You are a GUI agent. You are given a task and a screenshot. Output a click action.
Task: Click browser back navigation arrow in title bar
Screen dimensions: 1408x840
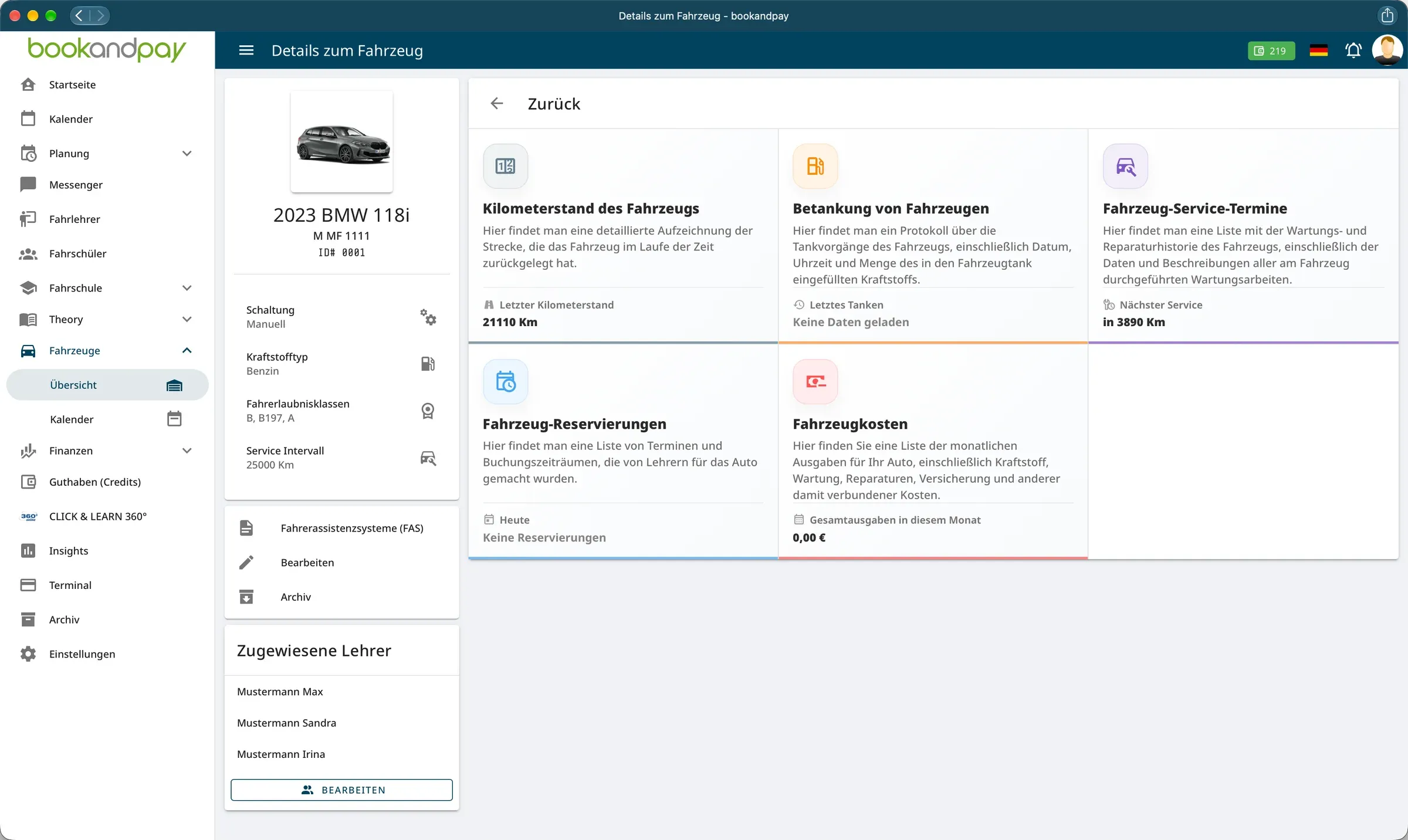coord(80,15)
